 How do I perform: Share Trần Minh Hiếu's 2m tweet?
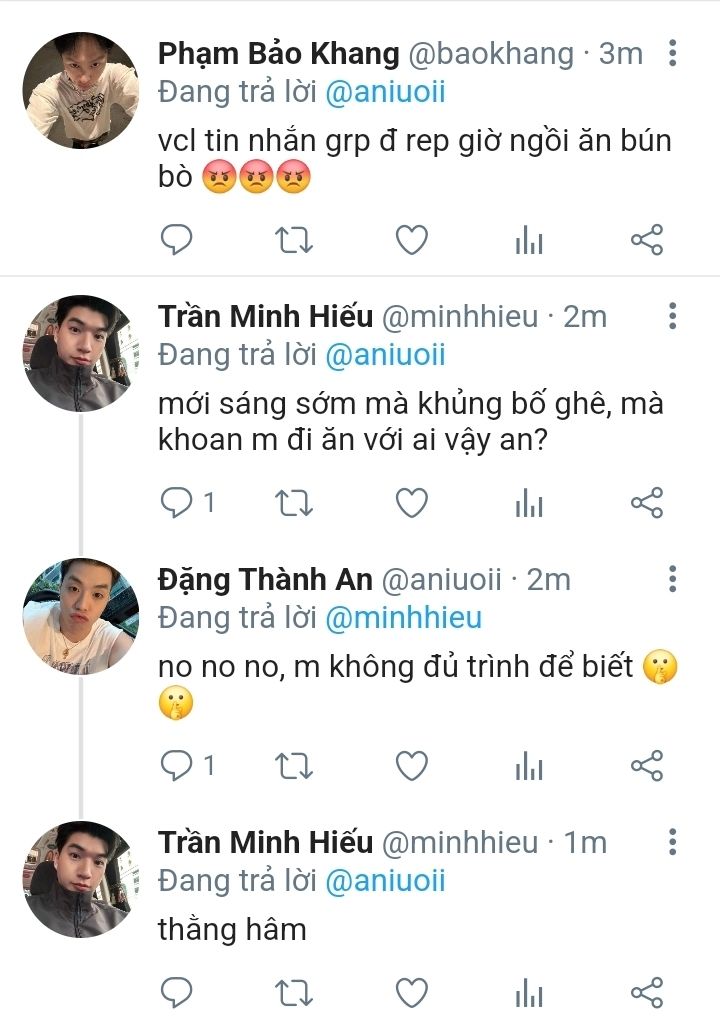point(647,503)
